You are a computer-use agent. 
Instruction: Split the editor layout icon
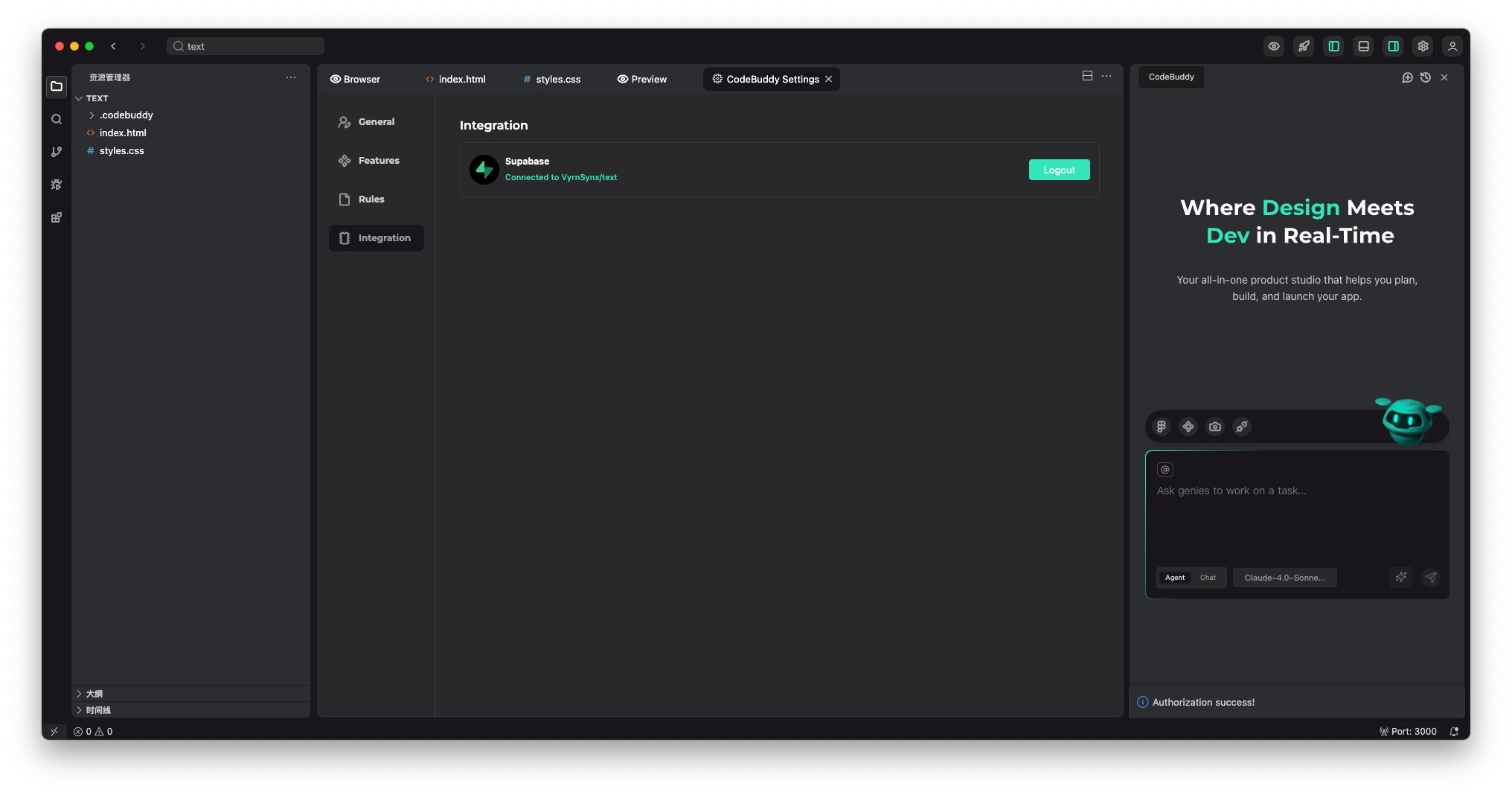click(1087, 76)
